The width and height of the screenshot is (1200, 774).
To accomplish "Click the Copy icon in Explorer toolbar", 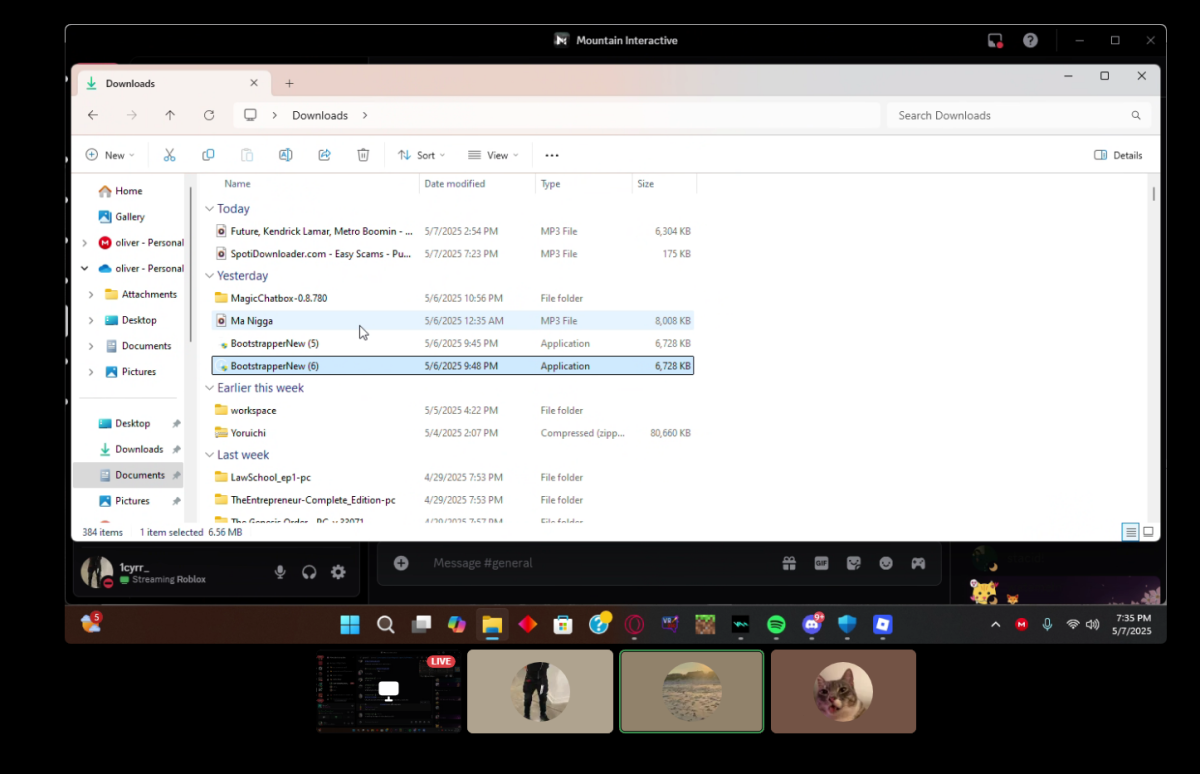I will pos(208,155).
